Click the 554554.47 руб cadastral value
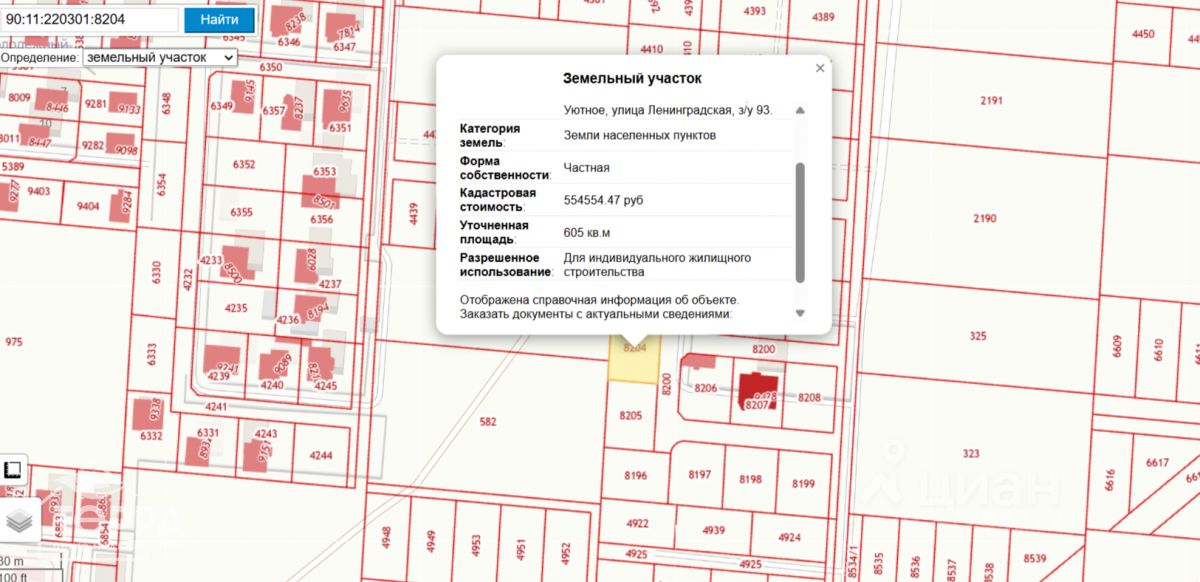 [x=603, y=200]
